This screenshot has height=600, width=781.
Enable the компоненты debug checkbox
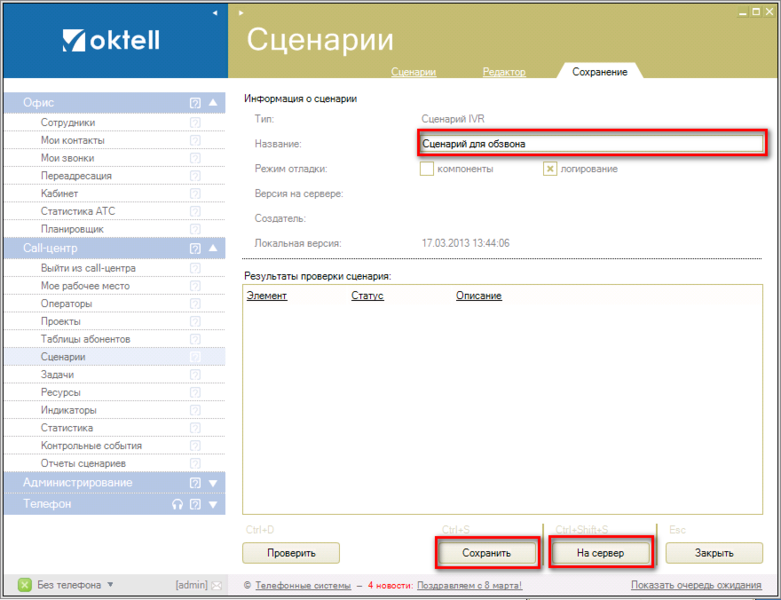pos(427,169)
